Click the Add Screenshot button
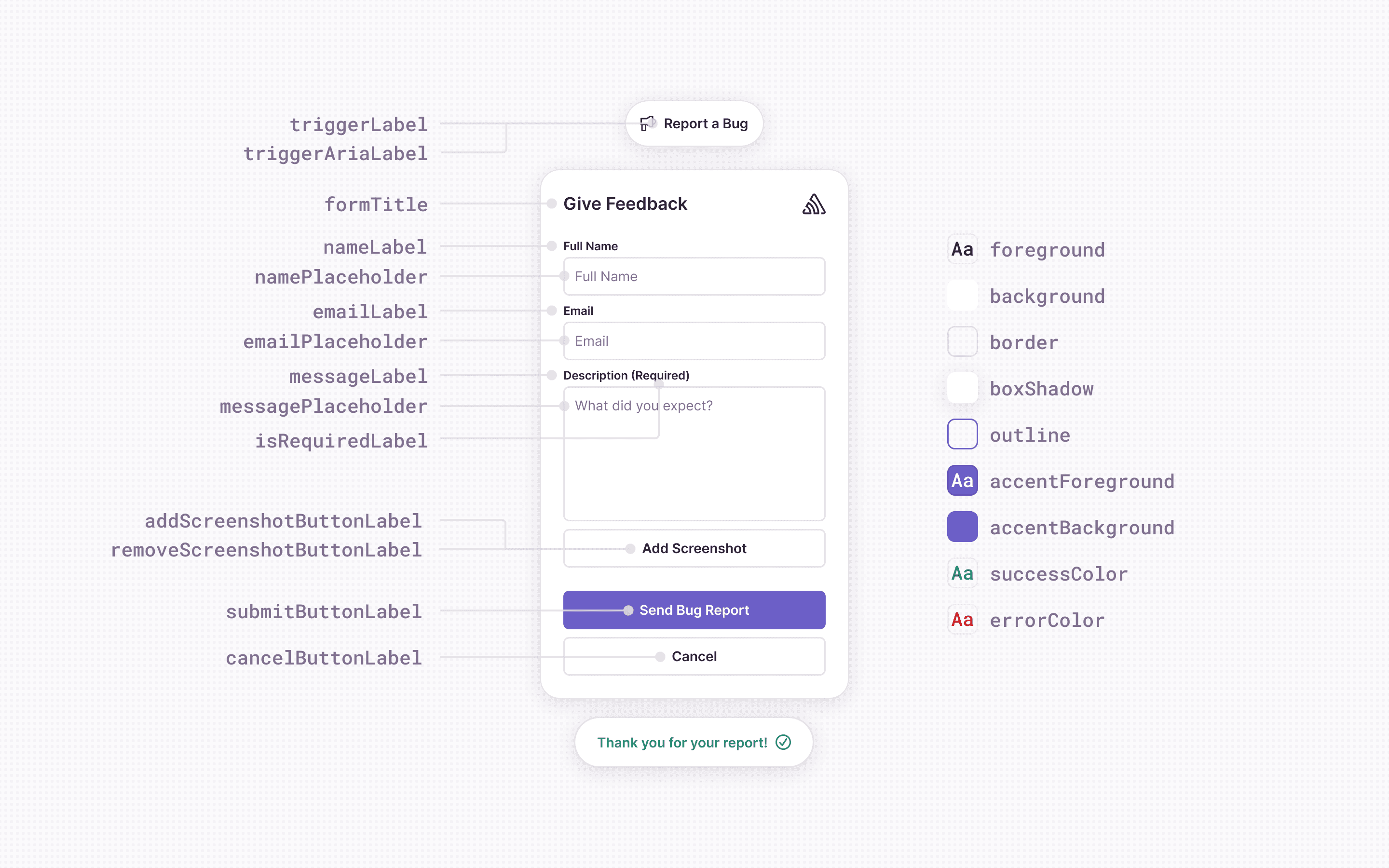The width and height of the screenshot is (1389, 868). pos(694,548)
